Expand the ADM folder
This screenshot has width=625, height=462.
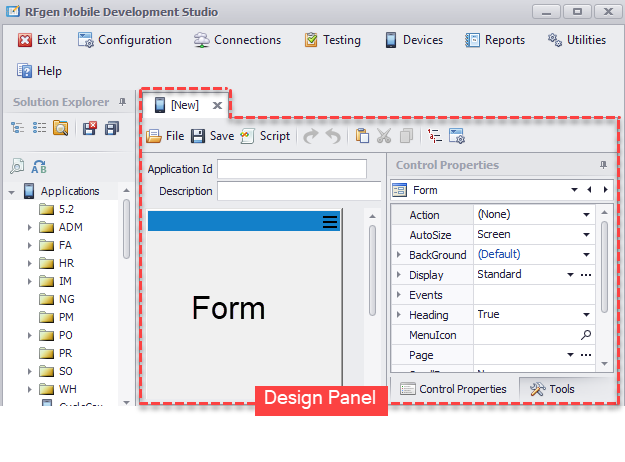(29, 228)
